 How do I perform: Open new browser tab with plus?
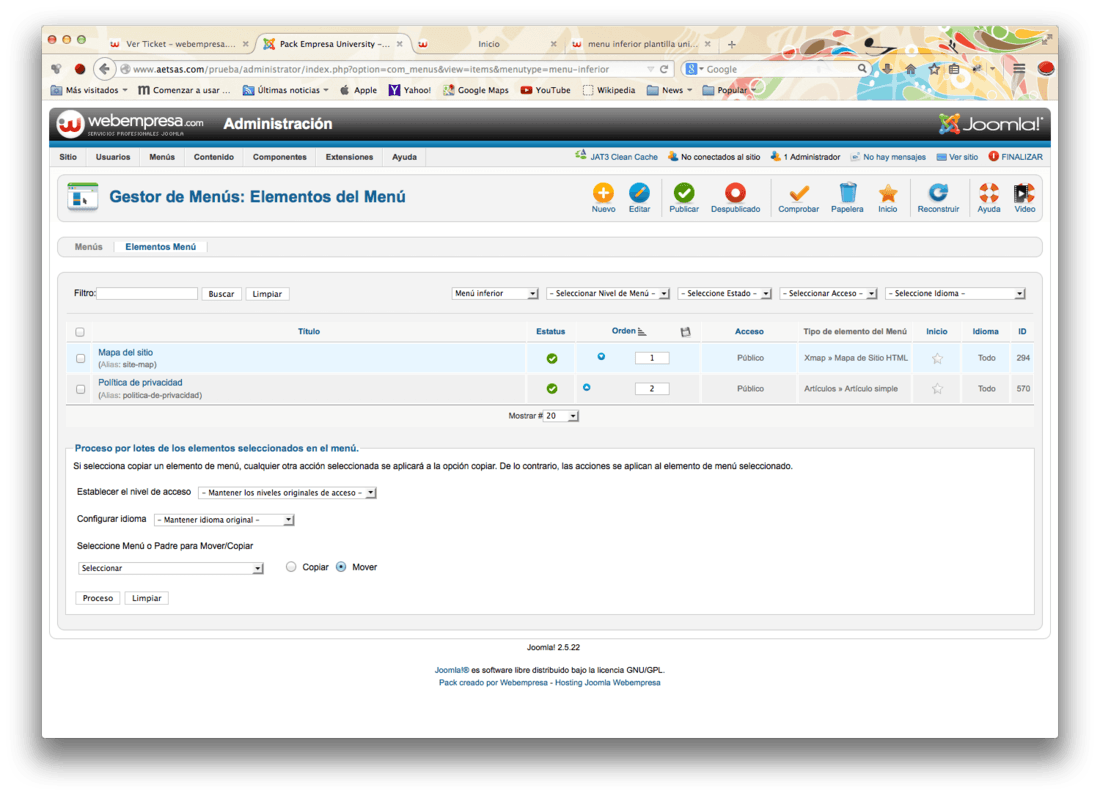tap(732, 44)
